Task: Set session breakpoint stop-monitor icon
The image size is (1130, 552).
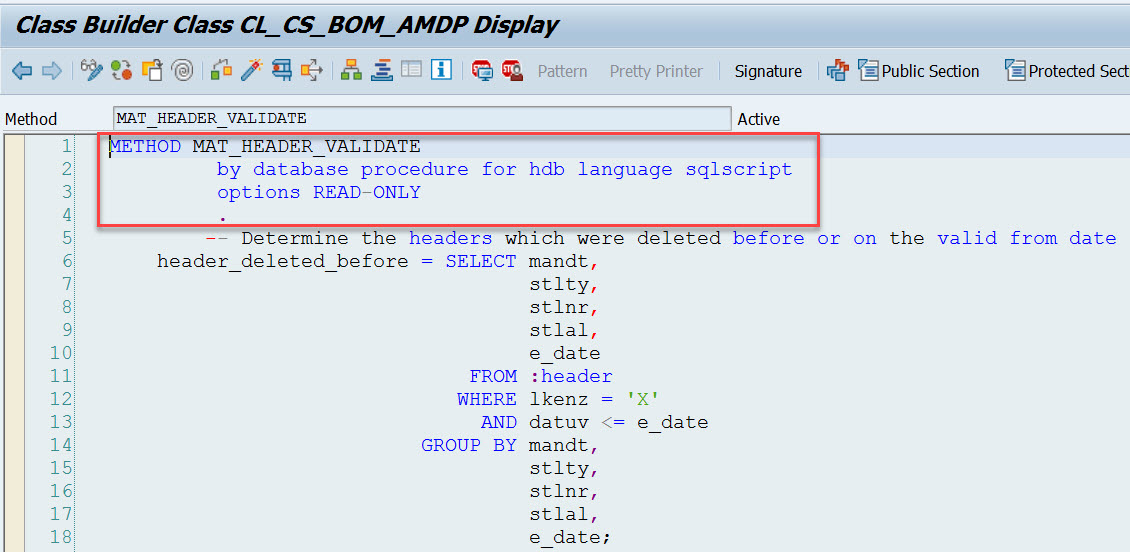Action: point(481,70)
